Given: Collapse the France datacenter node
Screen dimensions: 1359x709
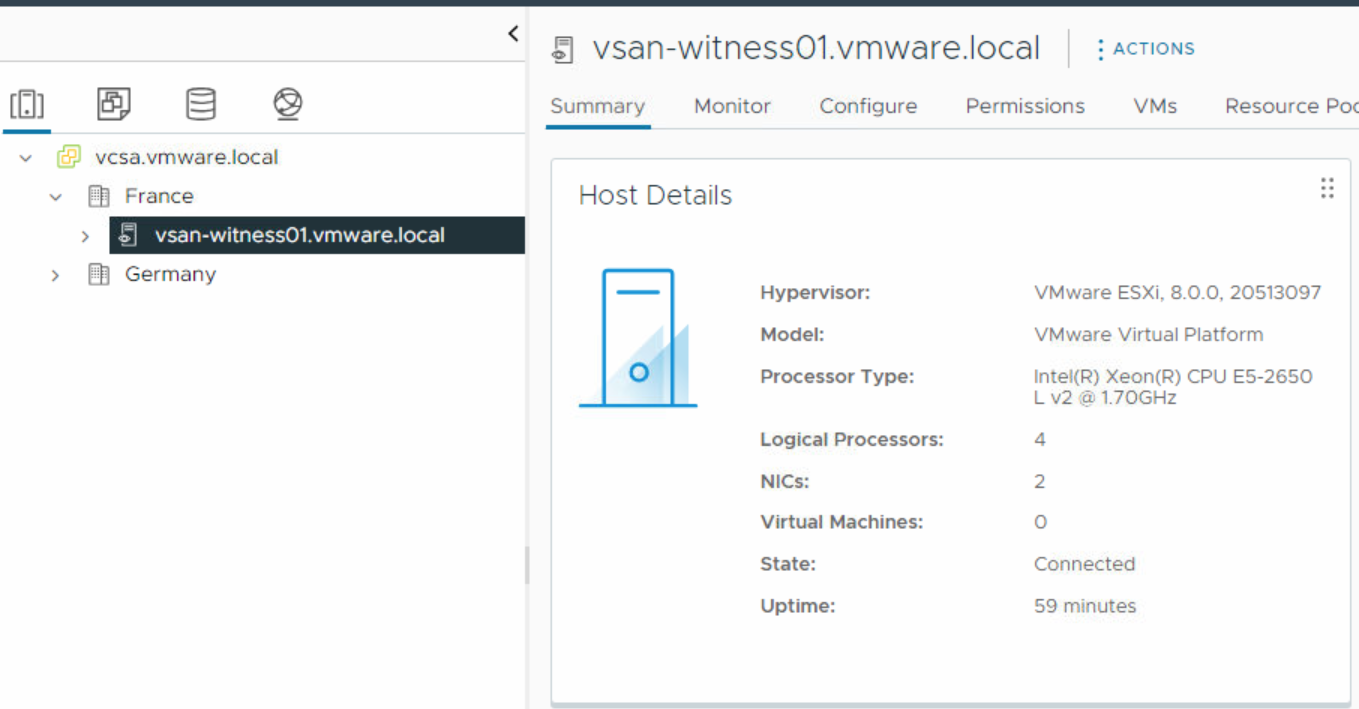Looking at the screenshot, I should pos(56,196).
